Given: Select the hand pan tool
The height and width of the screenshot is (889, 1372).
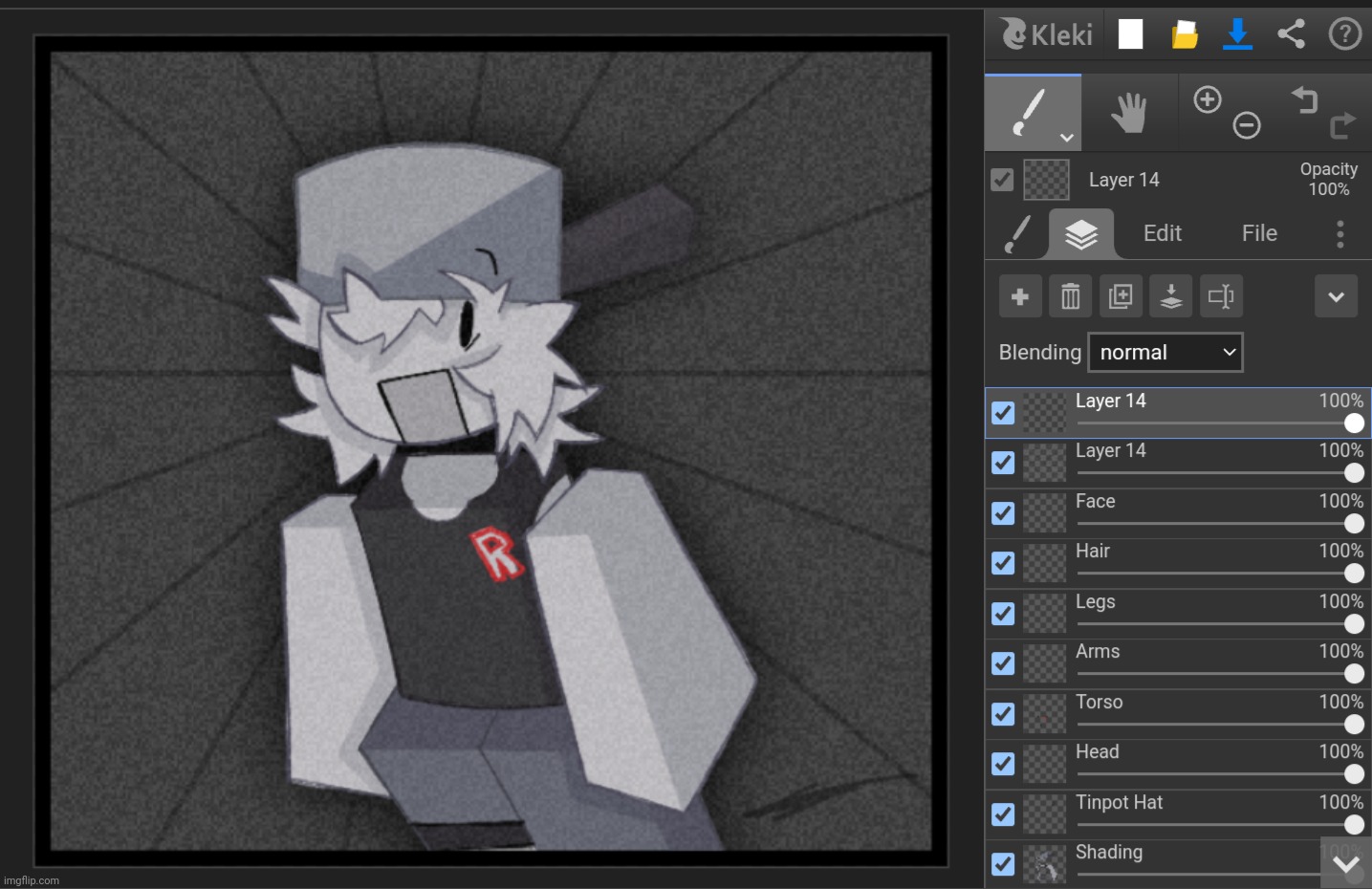Looking at the screenshot, I should 1129,113.
